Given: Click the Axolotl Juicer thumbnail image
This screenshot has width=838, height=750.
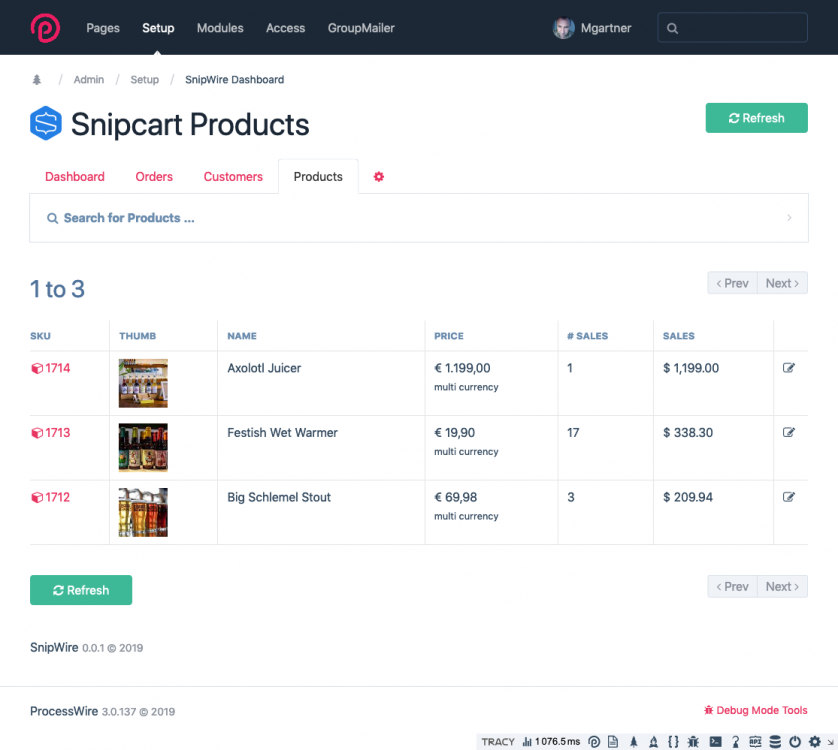Looking at the screenshot, I should 143,383.
